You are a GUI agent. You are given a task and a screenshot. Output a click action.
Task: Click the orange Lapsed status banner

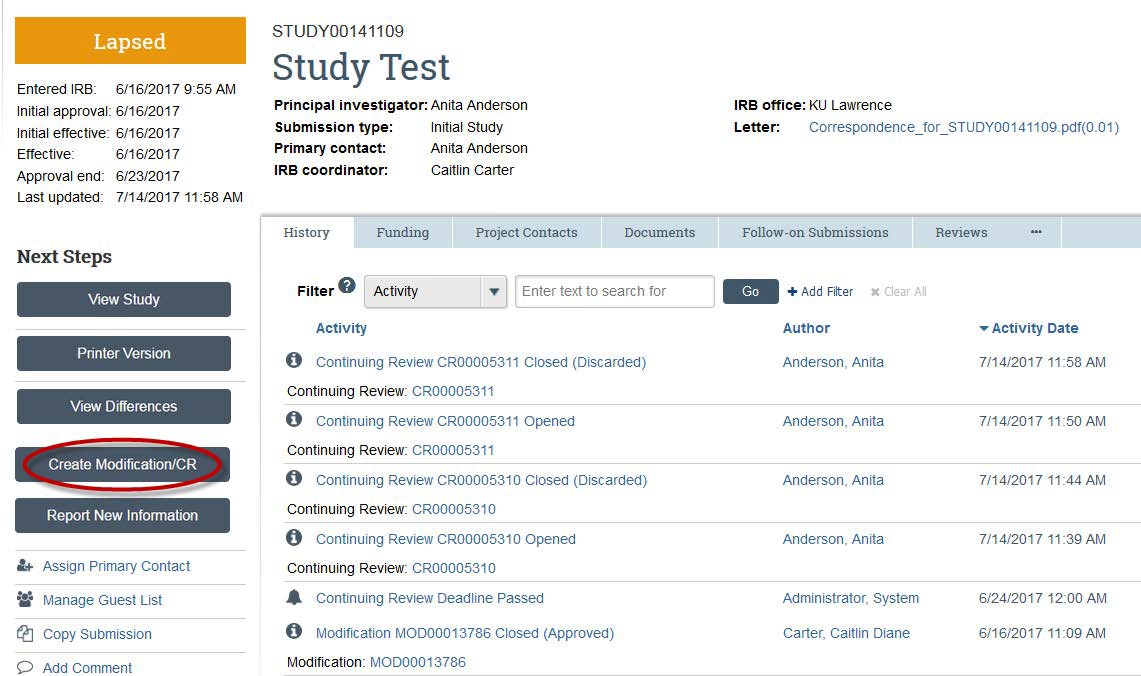pos(130,41)
